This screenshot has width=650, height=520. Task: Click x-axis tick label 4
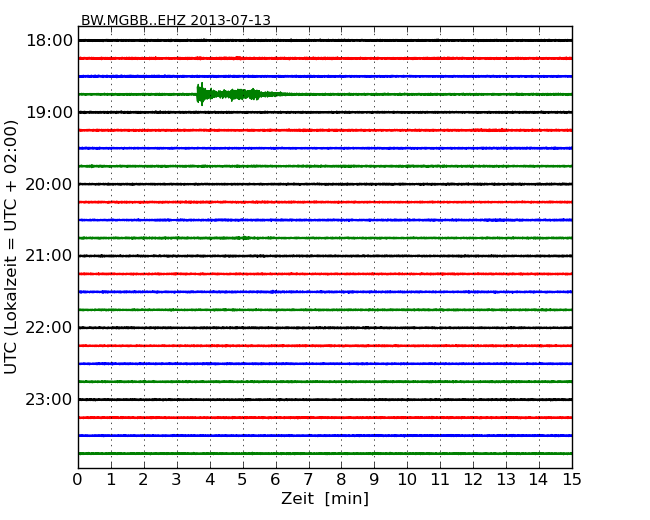pos(210,480)
